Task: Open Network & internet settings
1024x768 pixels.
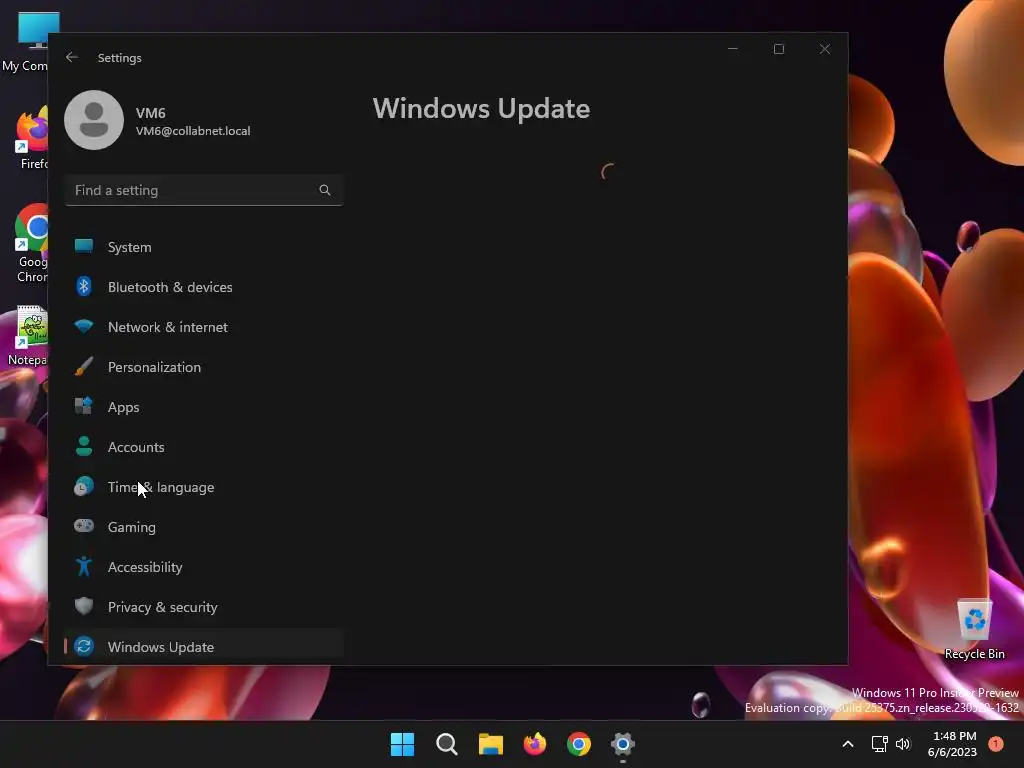Action: pyautogui.click(x=204, y=327)
